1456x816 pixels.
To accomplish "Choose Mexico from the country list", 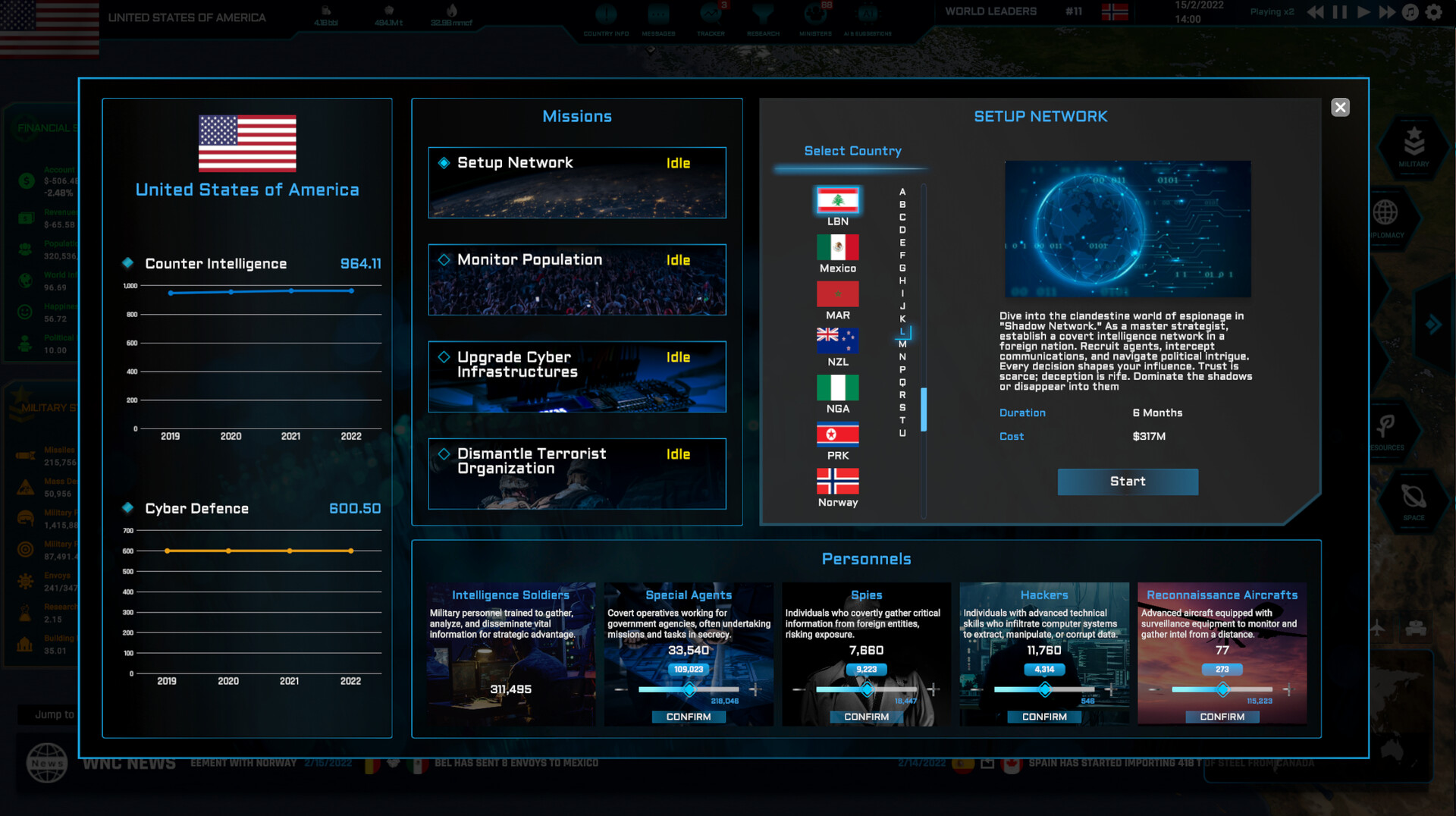I will pyautogui.click(x=837, y=248).
